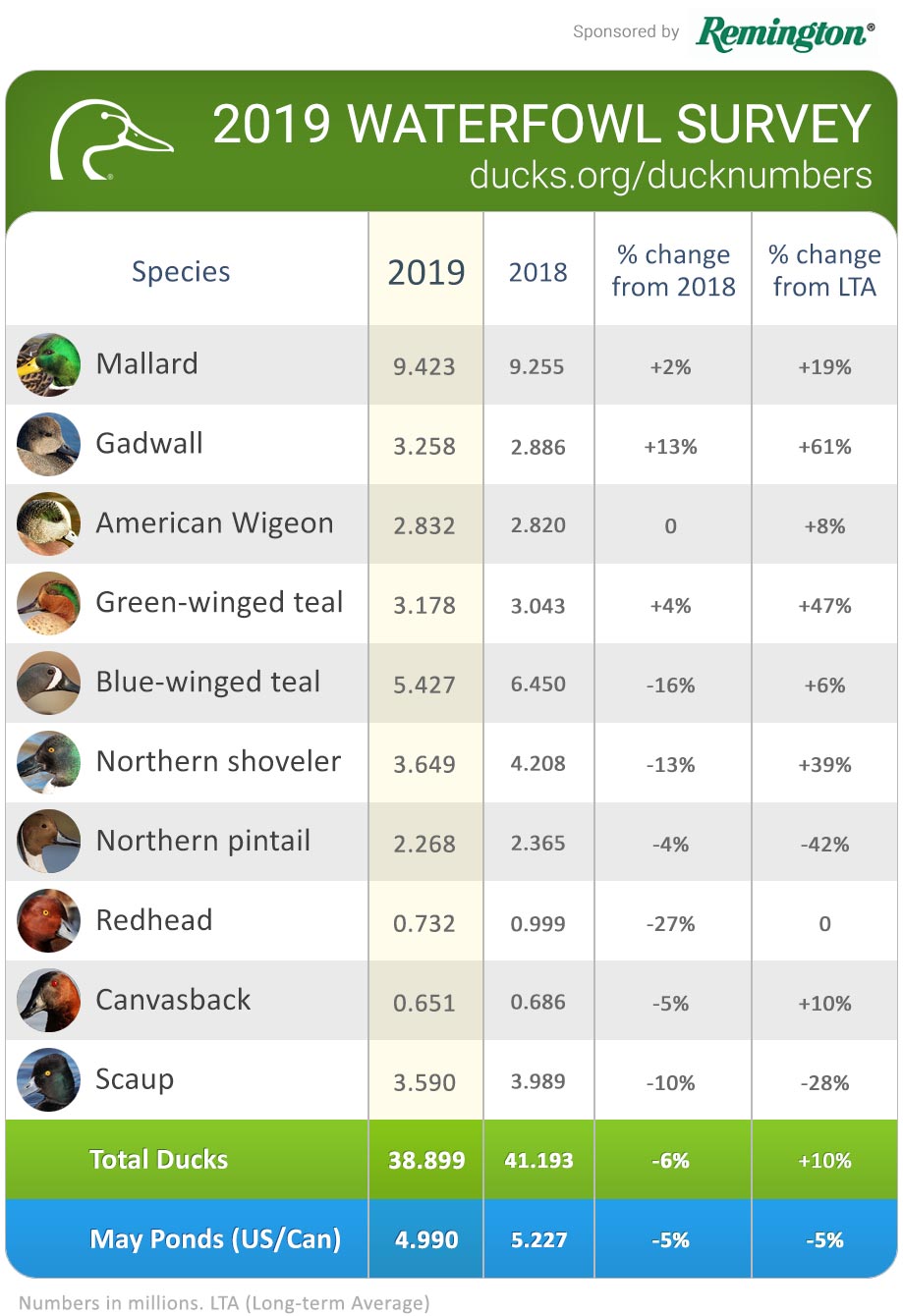
Task: Open the ducks.org/ducknumbers link
Action: coord(670,175)
